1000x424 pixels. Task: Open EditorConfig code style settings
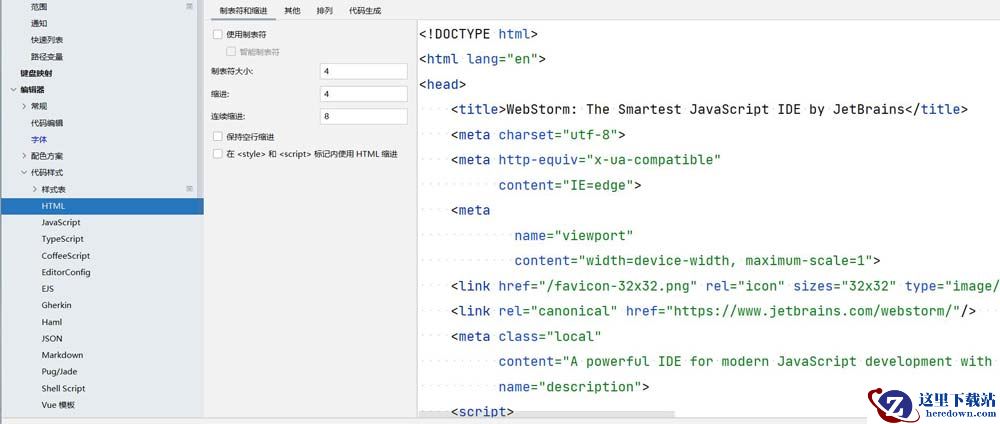pos(66,272)
